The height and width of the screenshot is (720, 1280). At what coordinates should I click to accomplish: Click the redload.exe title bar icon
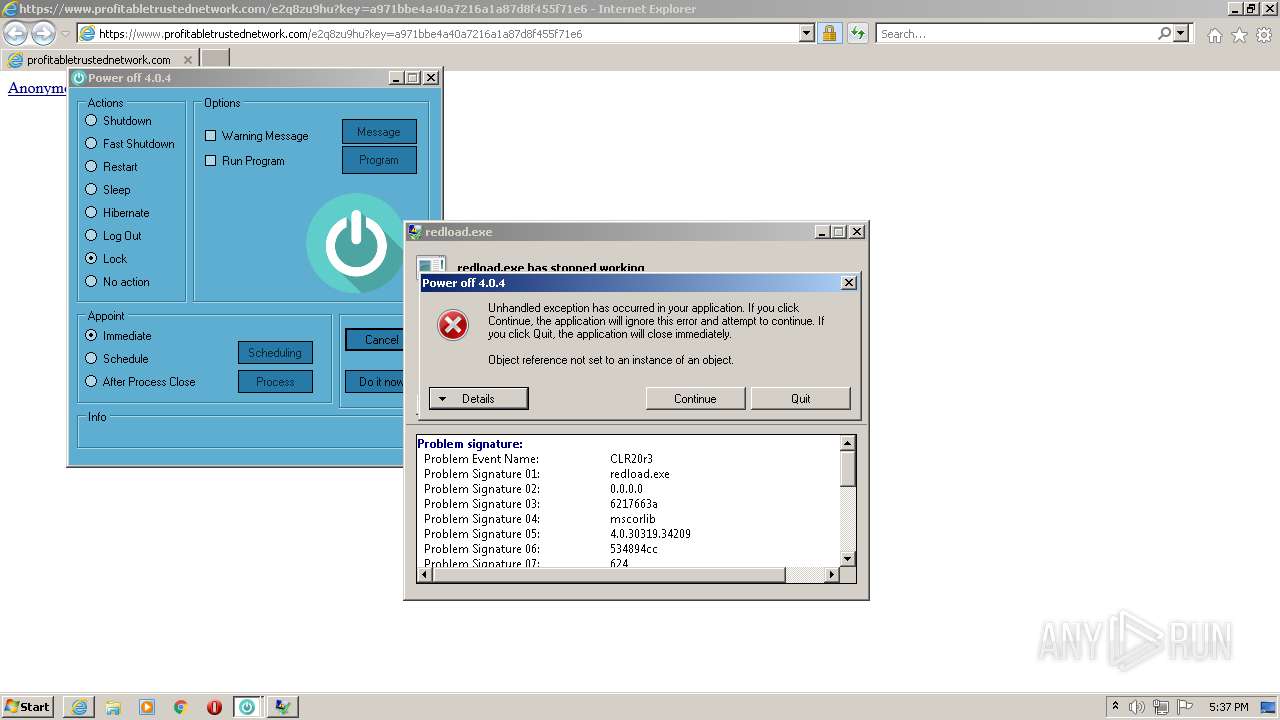coord(415,232)
